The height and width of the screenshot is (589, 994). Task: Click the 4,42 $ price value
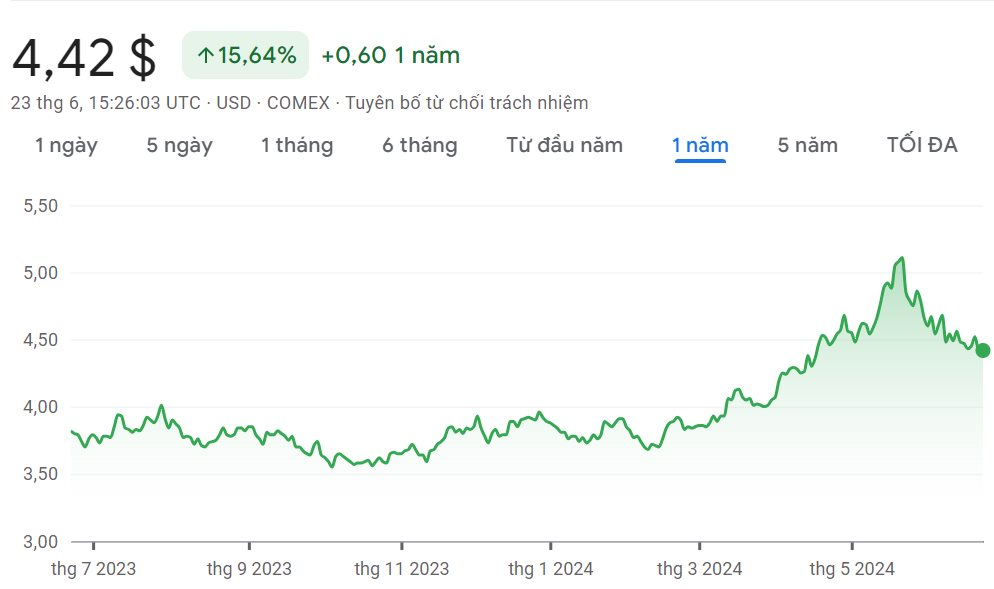[84, 57]
